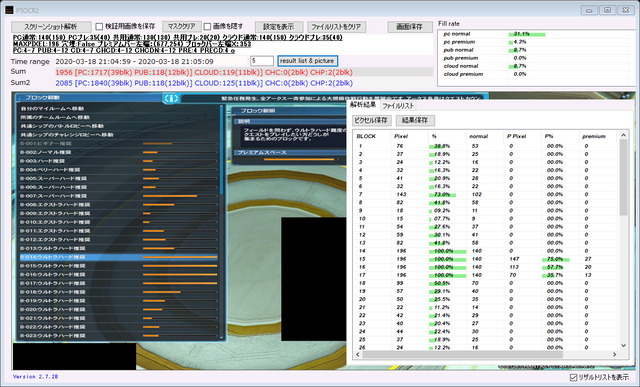
Task: Click the blue Sum2 result text line
Action: pos(204,83)
